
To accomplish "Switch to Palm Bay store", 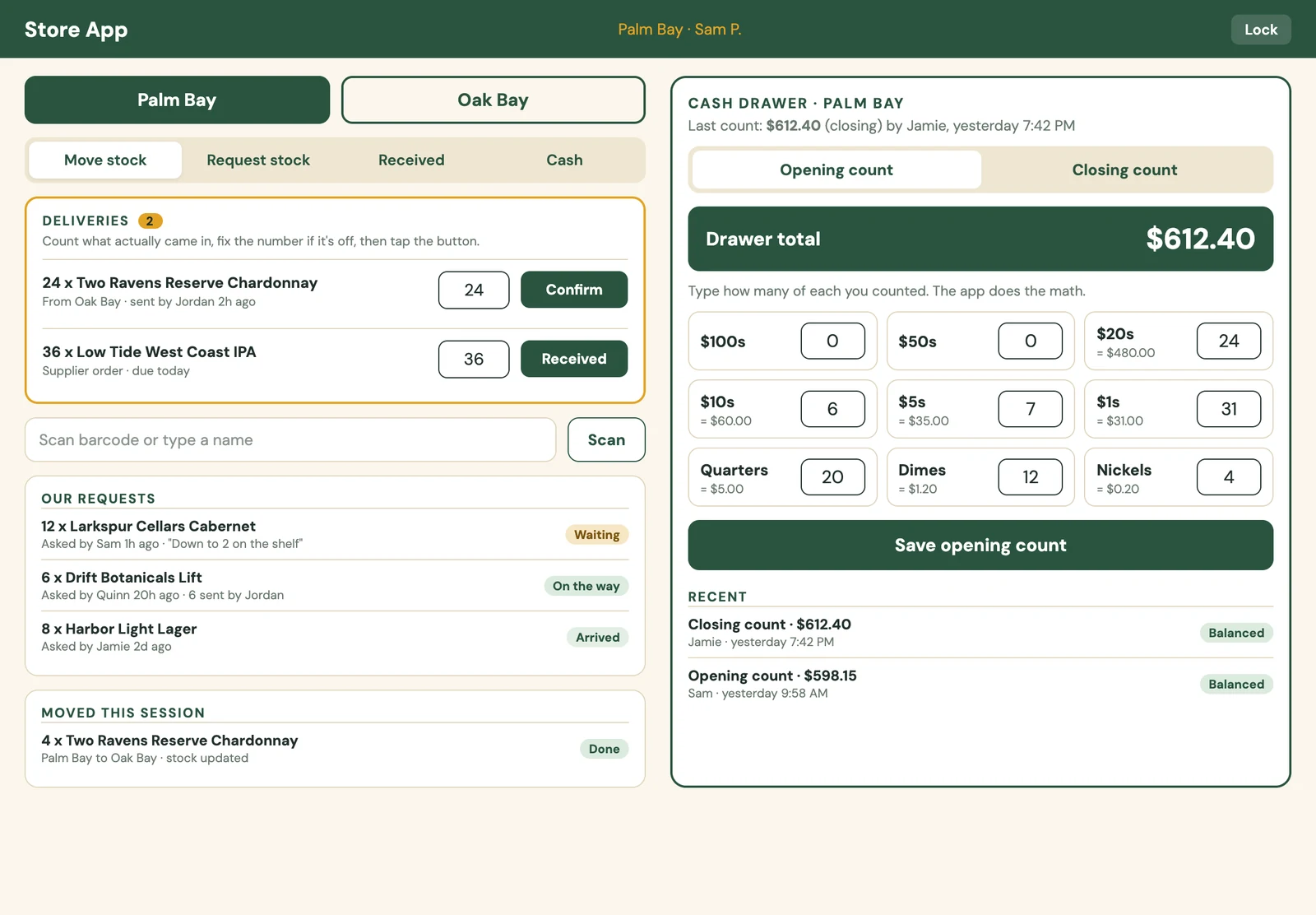I will point(177,100).
